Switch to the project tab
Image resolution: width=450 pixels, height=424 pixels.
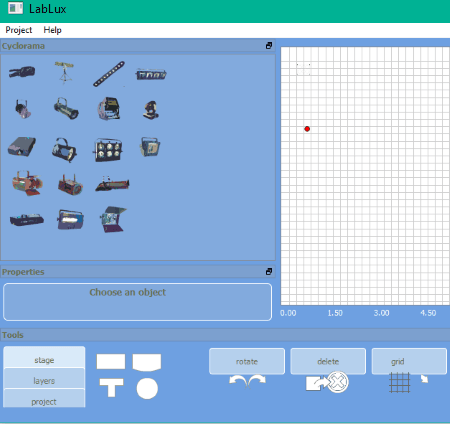click(44, 398)
